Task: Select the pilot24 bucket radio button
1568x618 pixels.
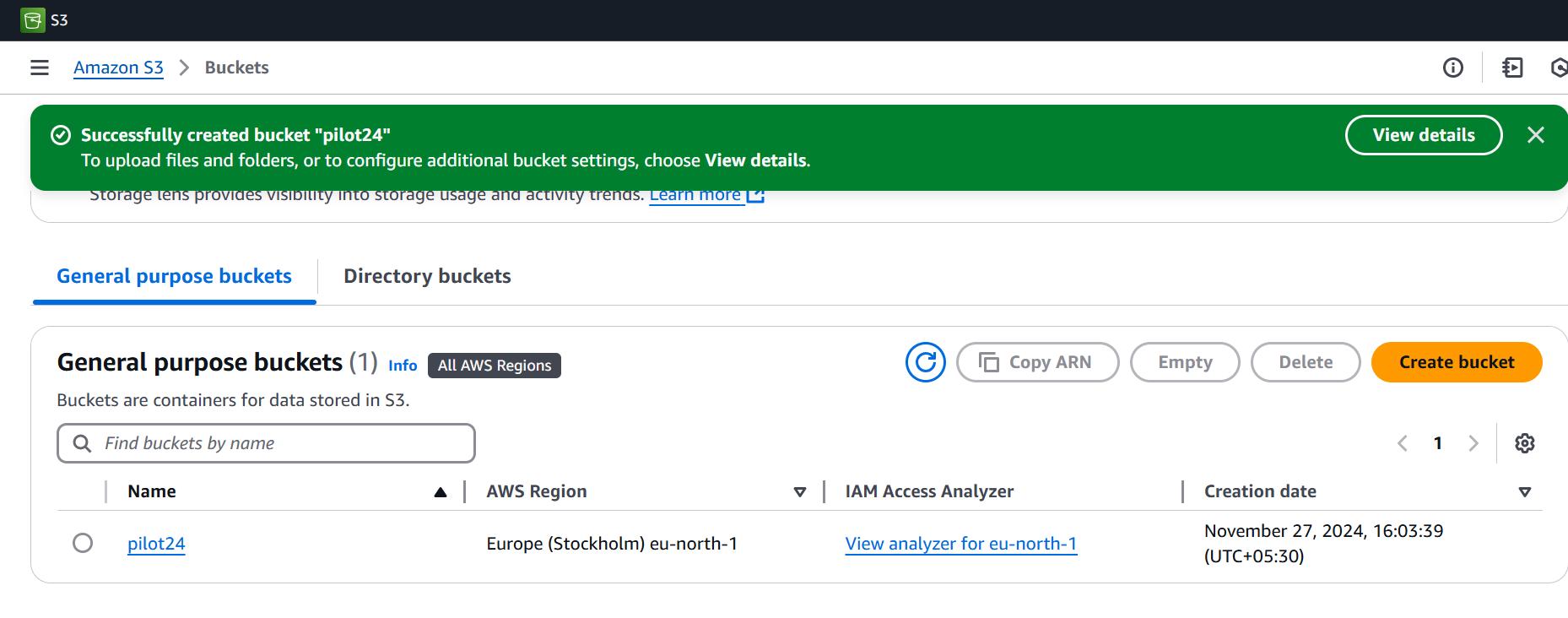Action: (x=83, y=543)
